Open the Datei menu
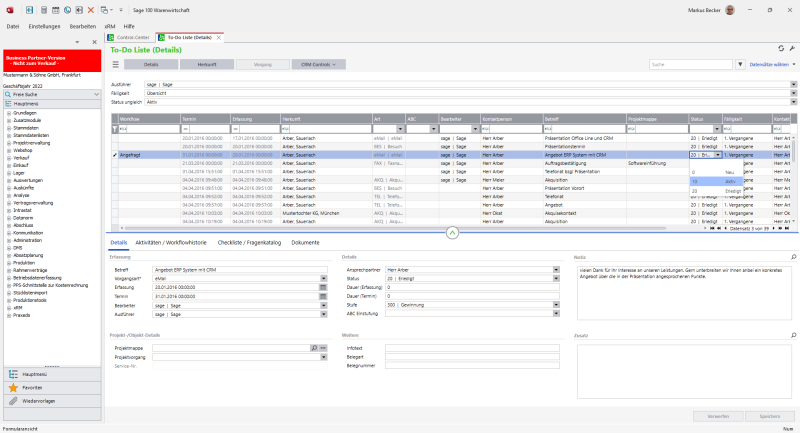 pyautogui.click(x=13, y=26)
